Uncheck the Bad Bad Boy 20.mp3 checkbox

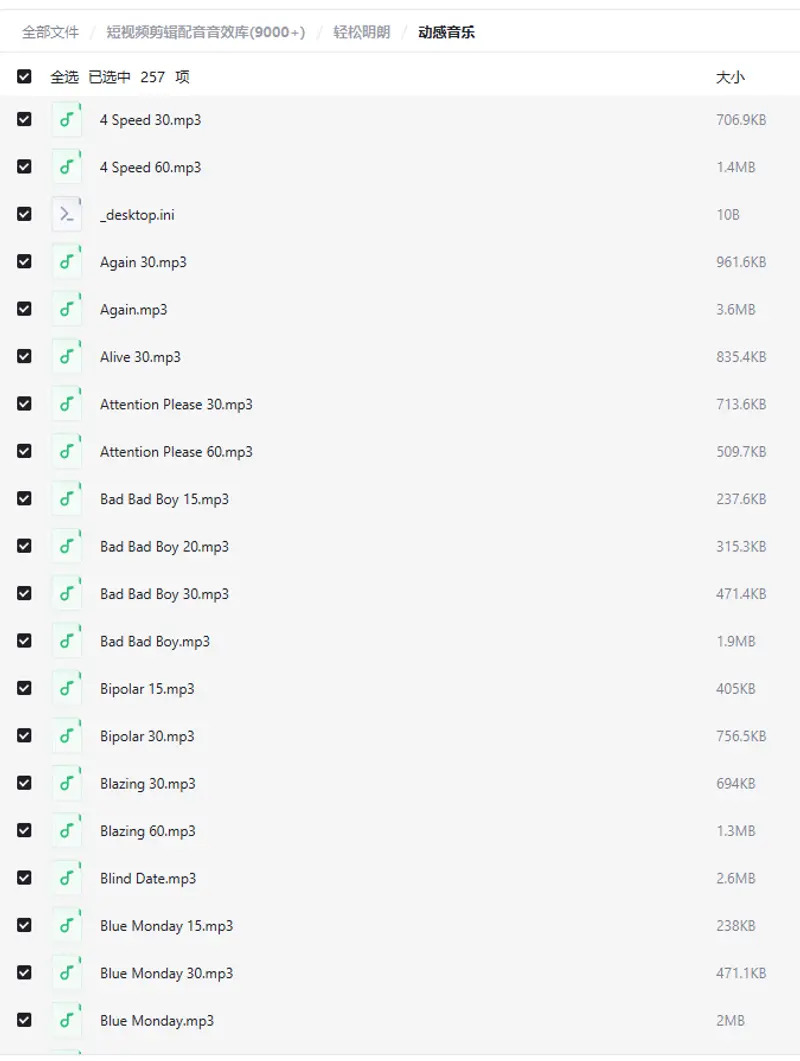click(x=24, y=546)
